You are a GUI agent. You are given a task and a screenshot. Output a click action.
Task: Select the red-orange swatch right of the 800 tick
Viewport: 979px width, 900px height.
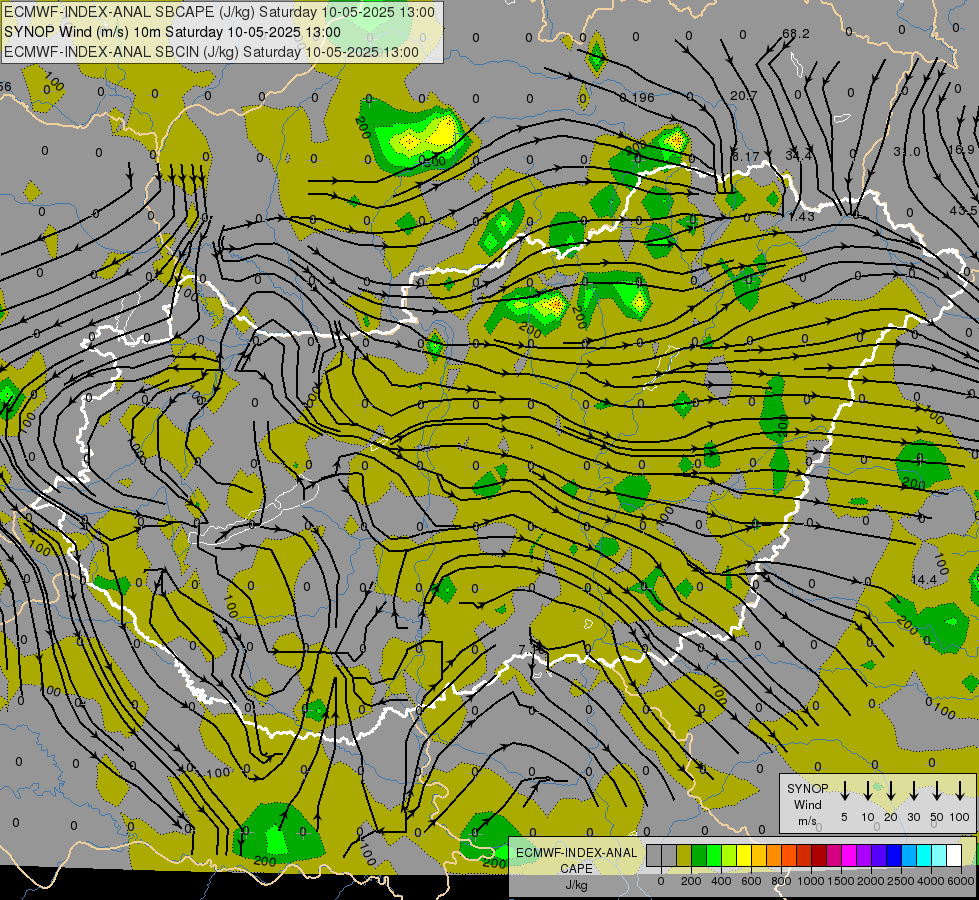pos(789,855)
